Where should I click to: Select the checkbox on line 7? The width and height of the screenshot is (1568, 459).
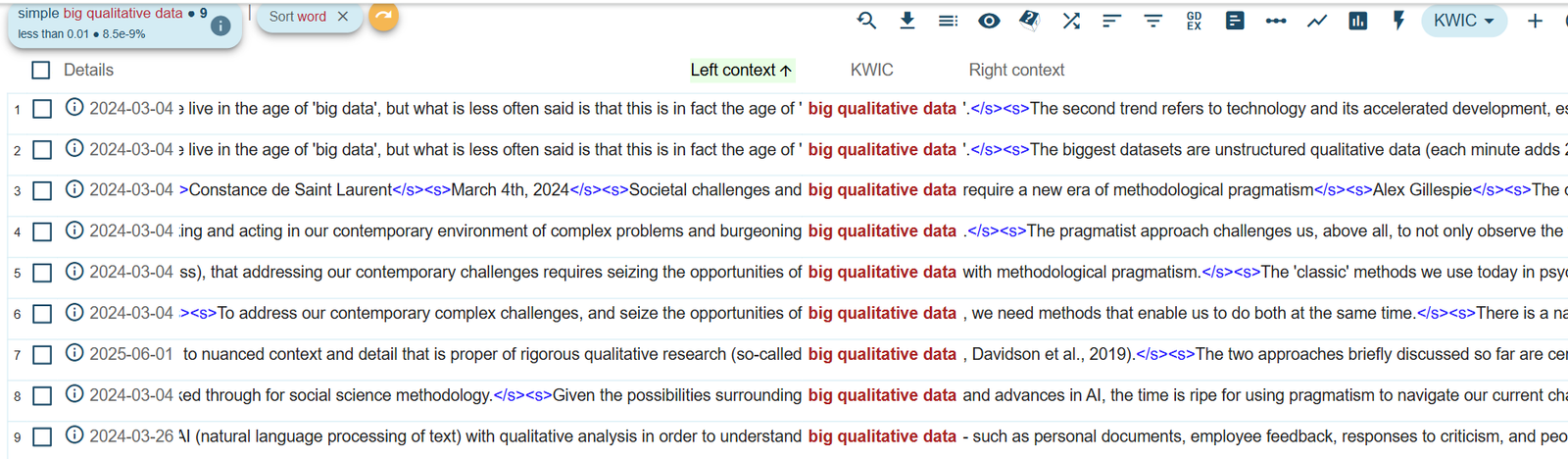pos(41,355)
